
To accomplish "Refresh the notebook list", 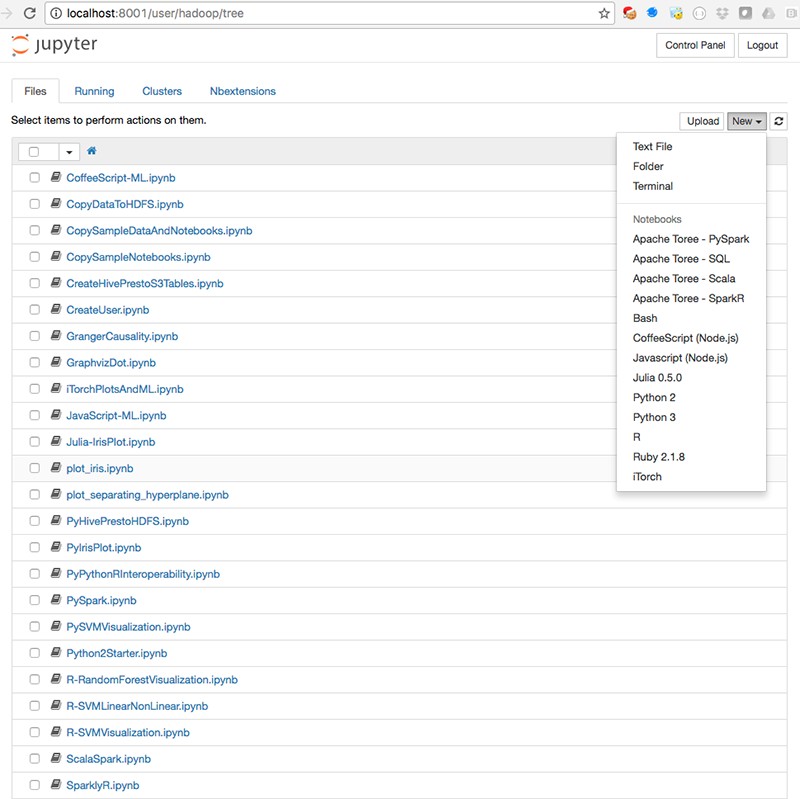I will tap(778, 121).
